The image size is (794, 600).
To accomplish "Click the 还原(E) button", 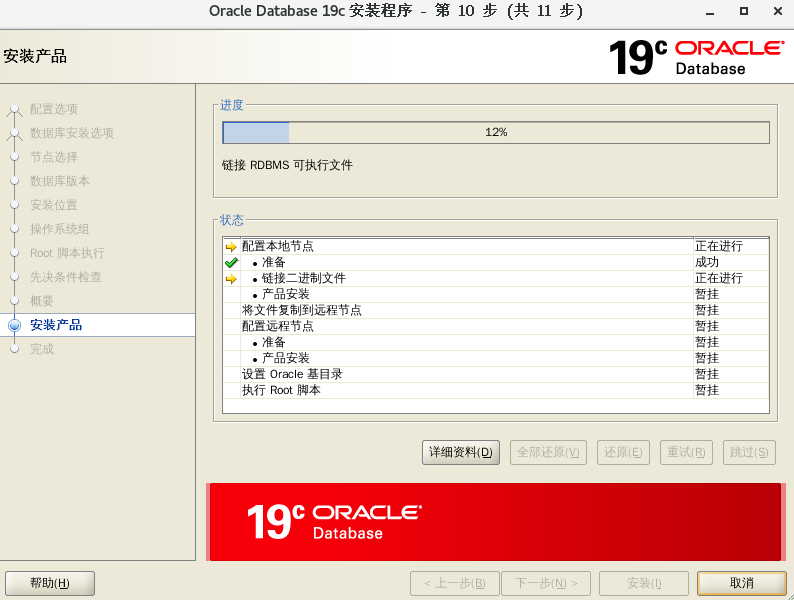I will click(x=623, y=452).
